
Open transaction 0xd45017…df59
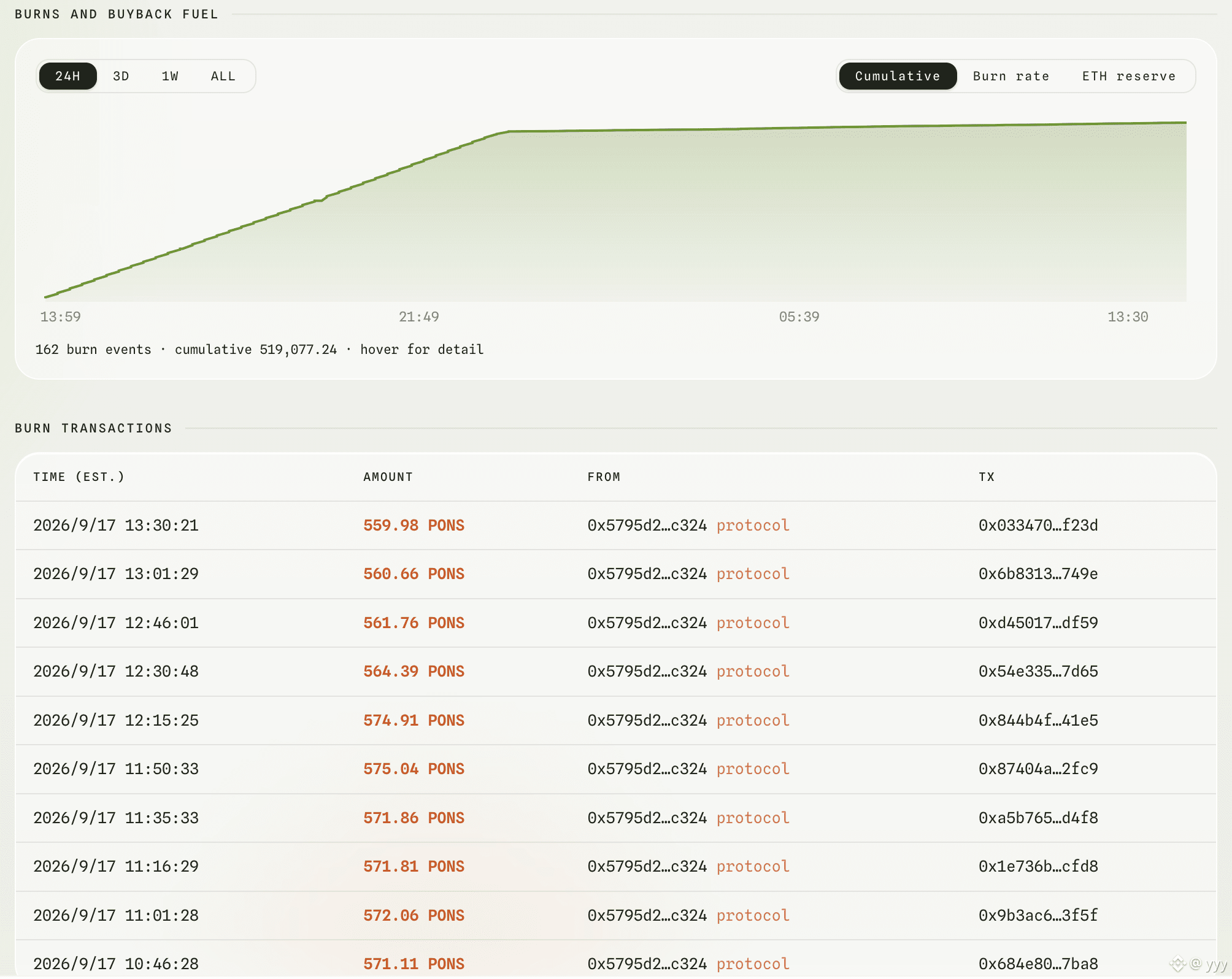(x=1038, y=623)
